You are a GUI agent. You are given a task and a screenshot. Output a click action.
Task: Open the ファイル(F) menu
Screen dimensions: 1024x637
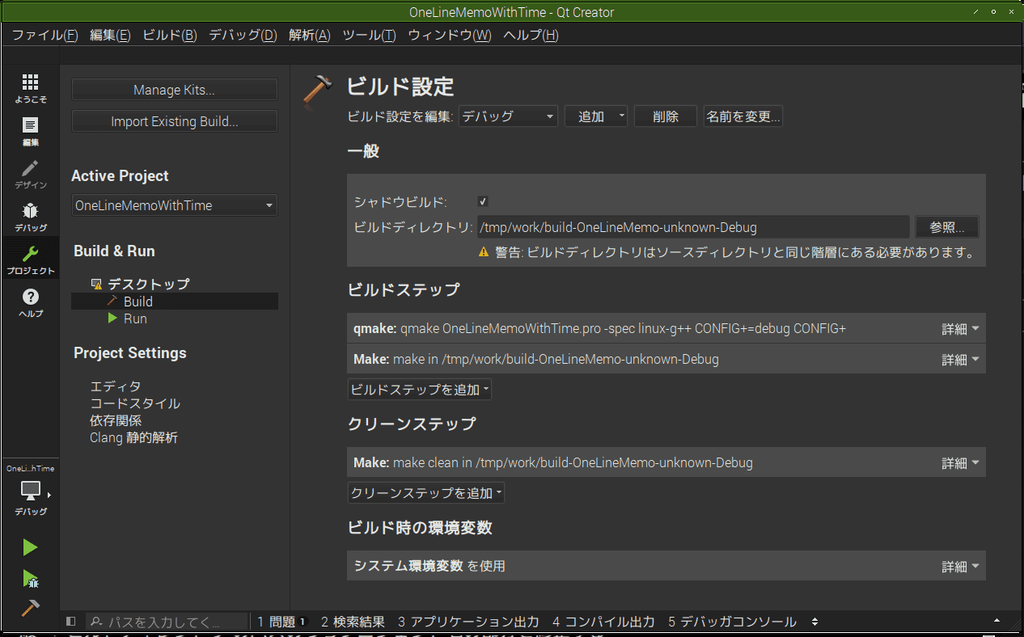point(45,35)
